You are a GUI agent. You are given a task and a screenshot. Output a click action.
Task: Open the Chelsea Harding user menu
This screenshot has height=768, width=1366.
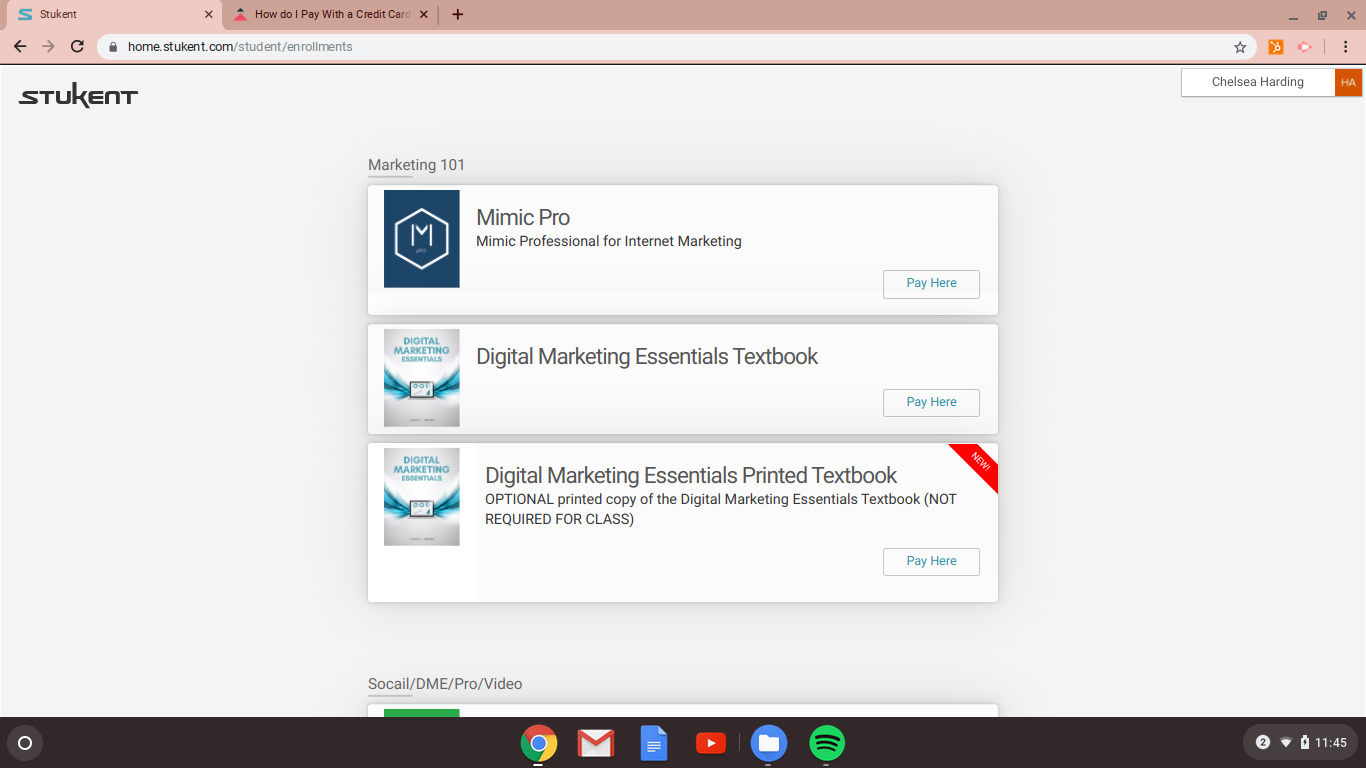coord(1257,82)
